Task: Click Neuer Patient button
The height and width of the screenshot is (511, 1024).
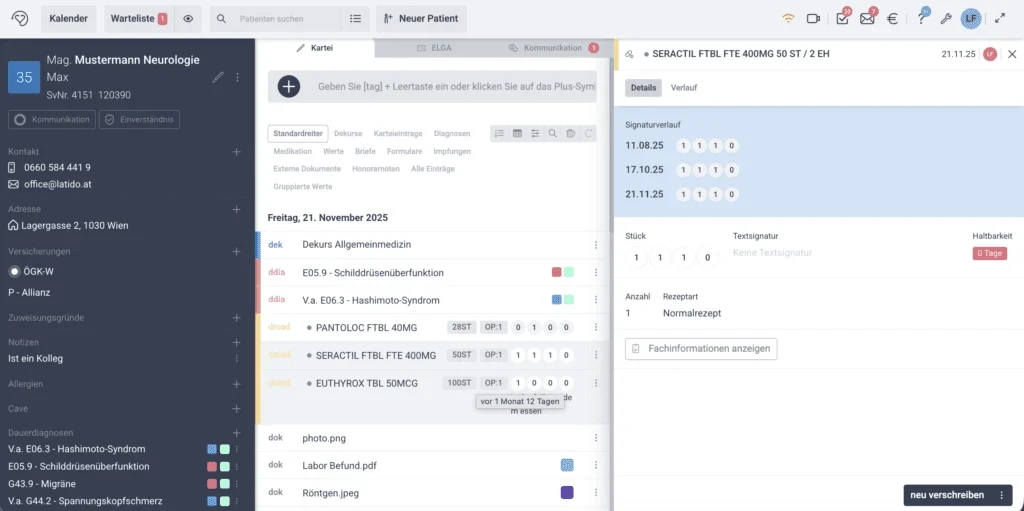Action: (x=421, y=19)
